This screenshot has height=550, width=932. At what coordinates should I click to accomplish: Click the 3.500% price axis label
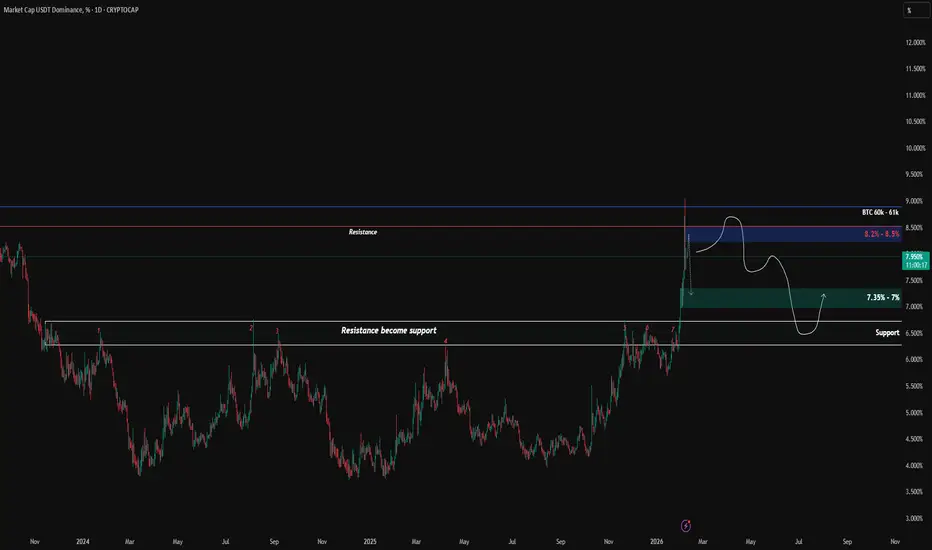pyautogui.click(x=915, y=492)
